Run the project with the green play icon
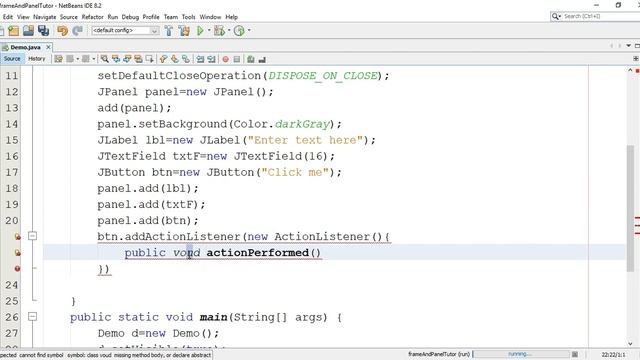640x360 pixels. click(x=200, y=31)
